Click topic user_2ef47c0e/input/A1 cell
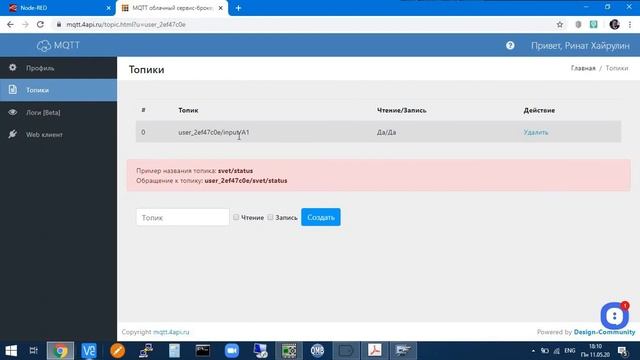The image size is (640, 360). pos(213,132)
